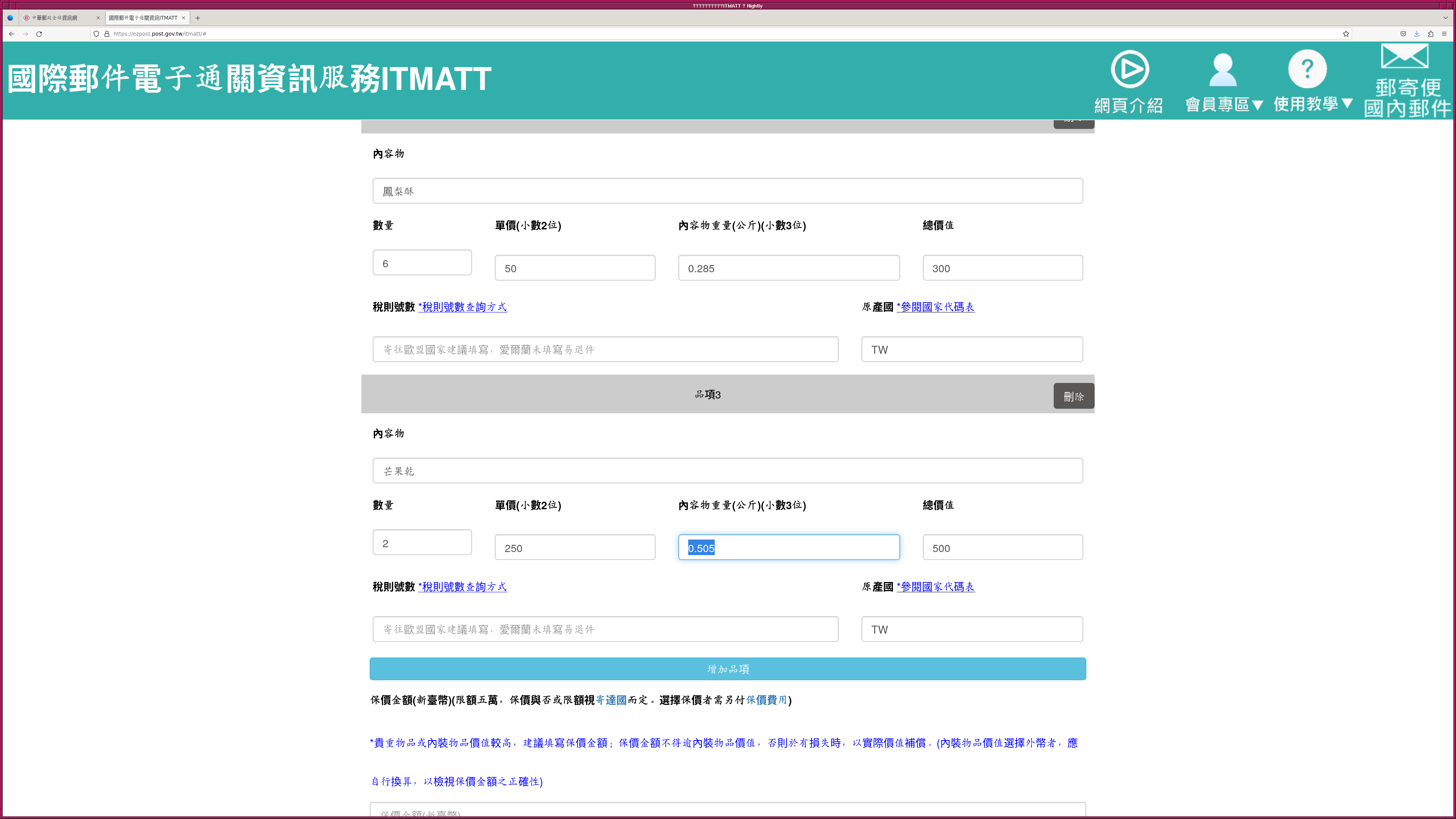Click the 增加品項 button
The width and height of the screenshot is (1456, 819).
(728, 668)
